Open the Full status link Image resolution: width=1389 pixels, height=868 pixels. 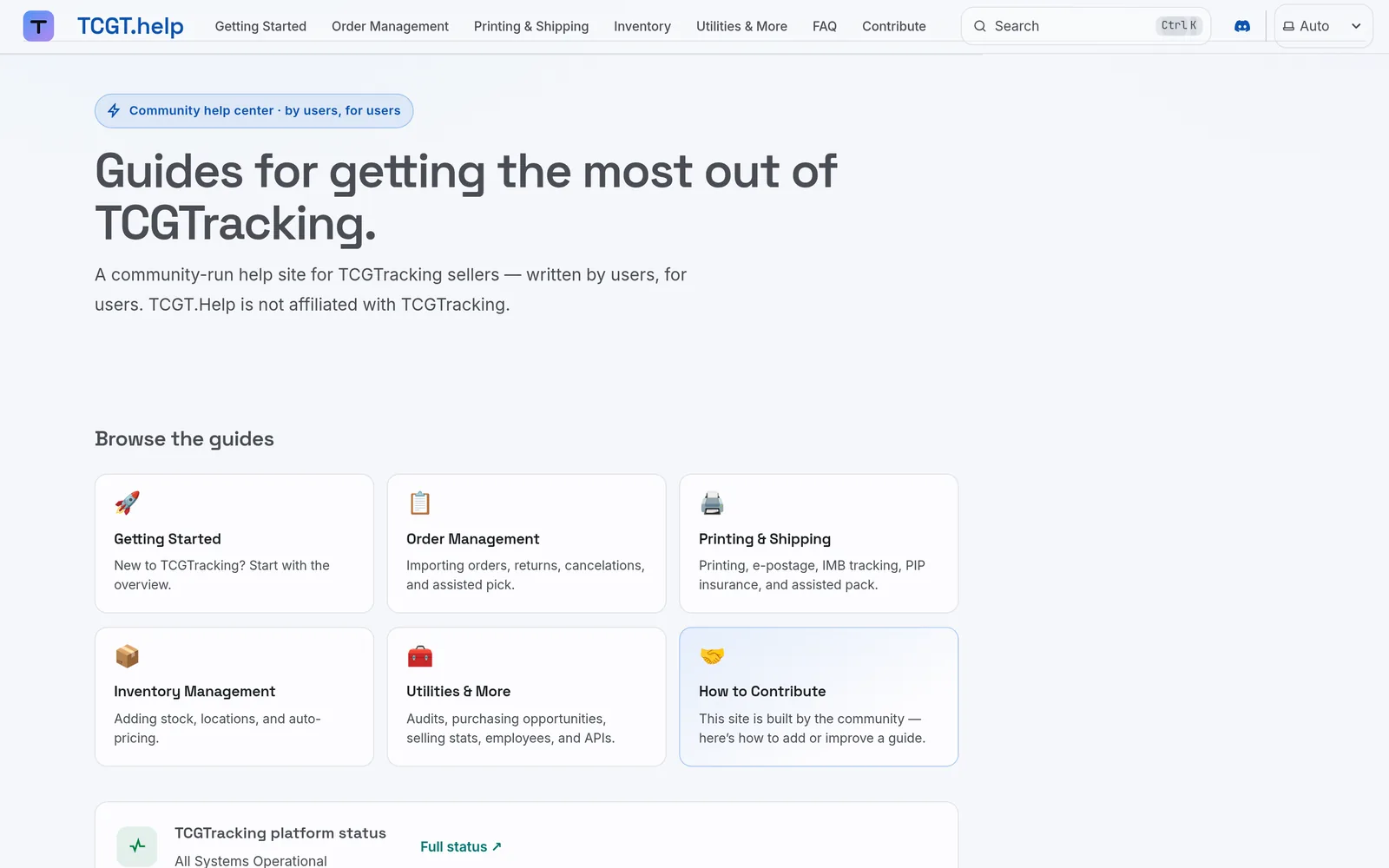point(461,846)
